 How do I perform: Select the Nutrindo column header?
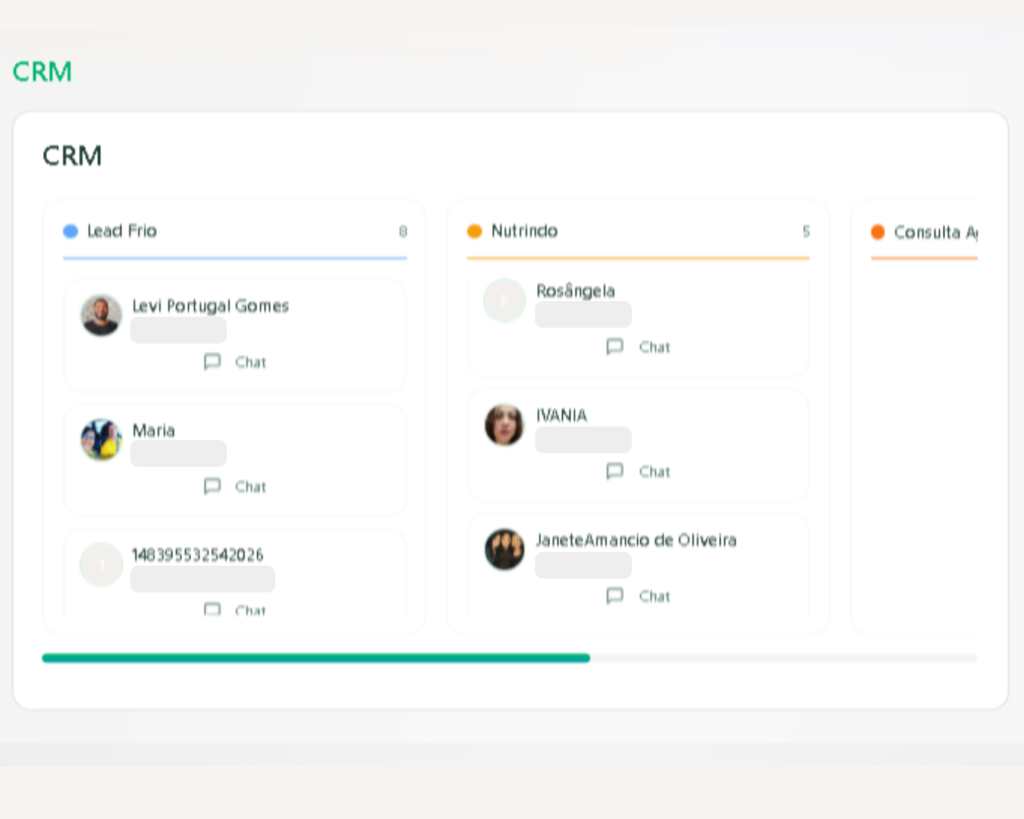click(x=524, y=231)
